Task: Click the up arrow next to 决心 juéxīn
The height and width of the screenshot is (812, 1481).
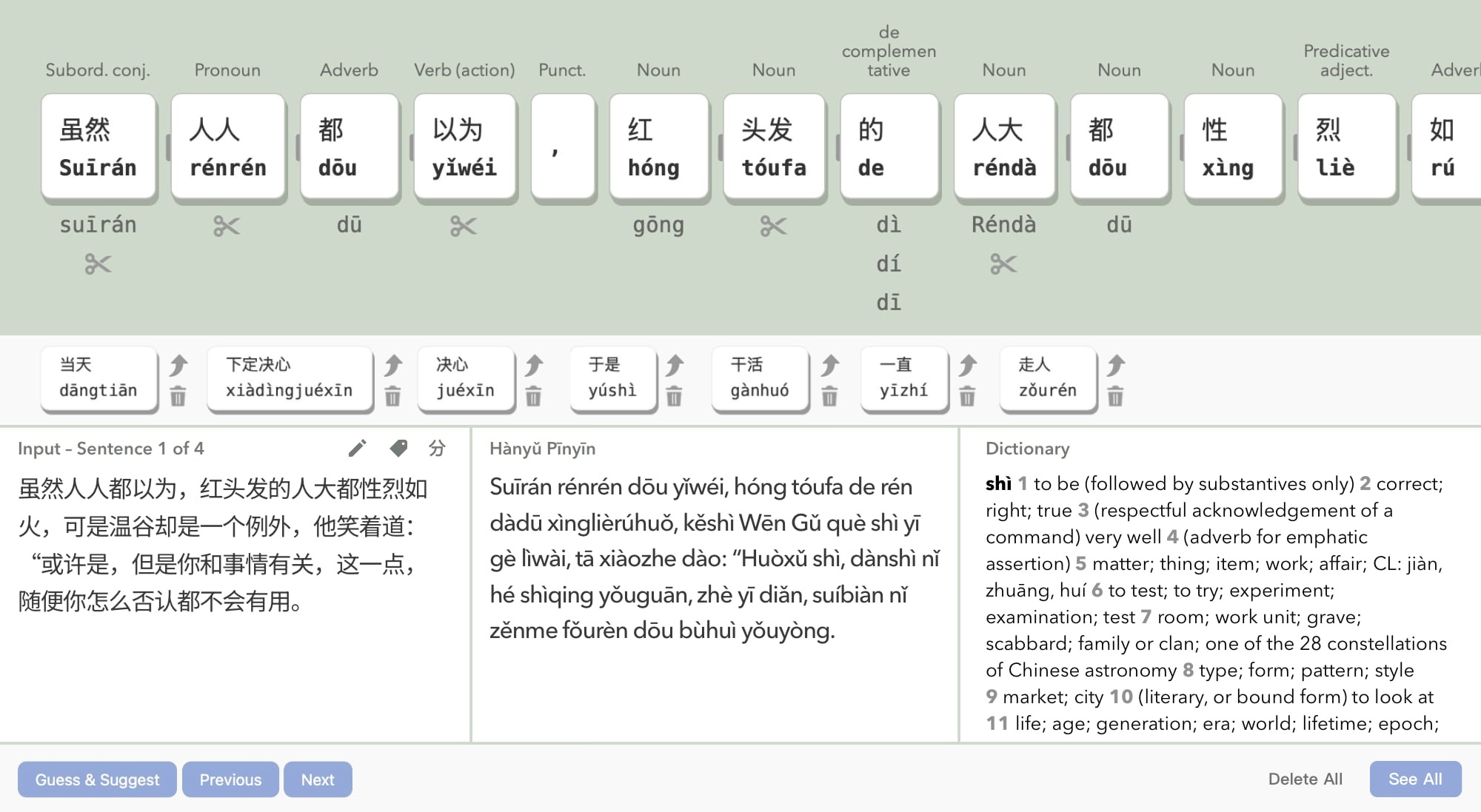Action: 534,365
